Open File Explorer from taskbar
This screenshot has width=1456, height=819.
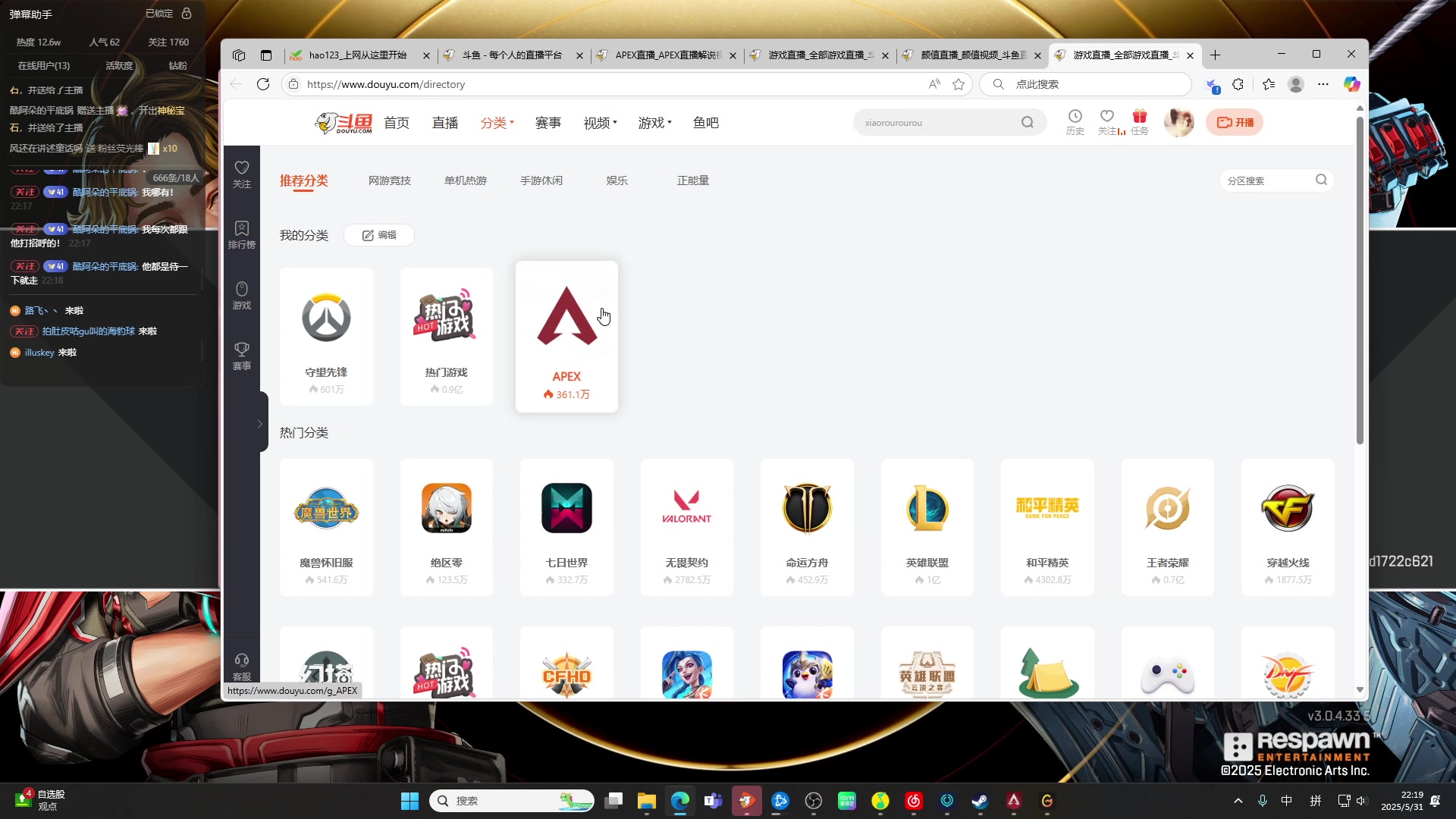click(x=646, y=801)
